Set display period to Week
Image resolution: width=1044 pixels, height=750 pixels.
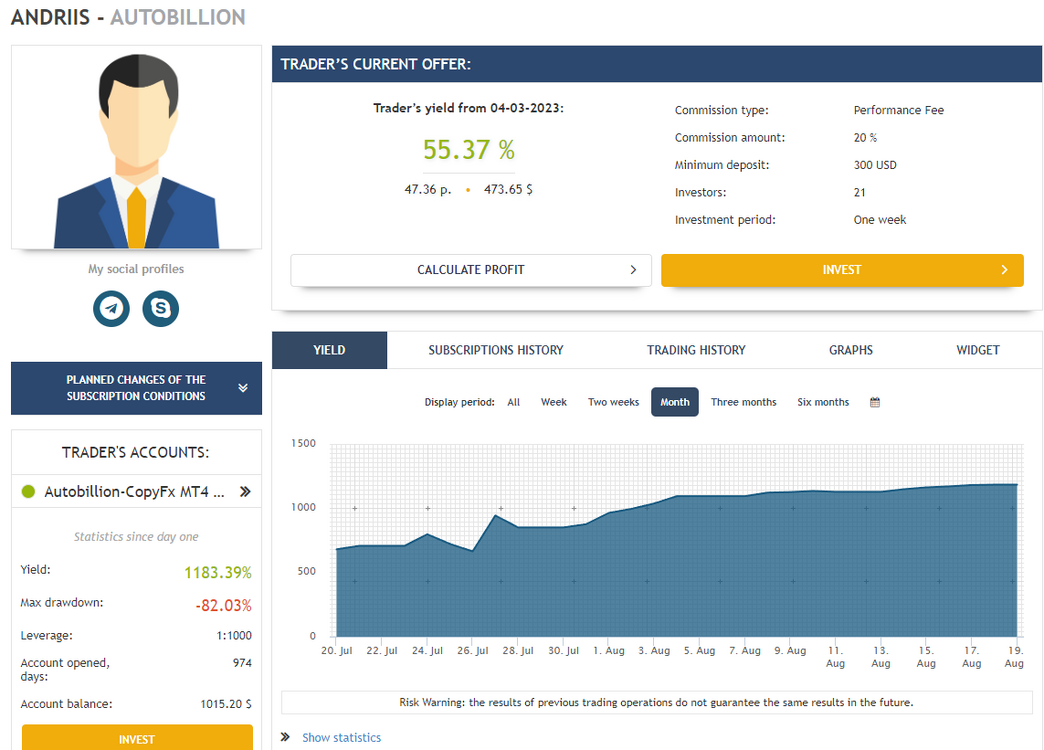(554, 402)
